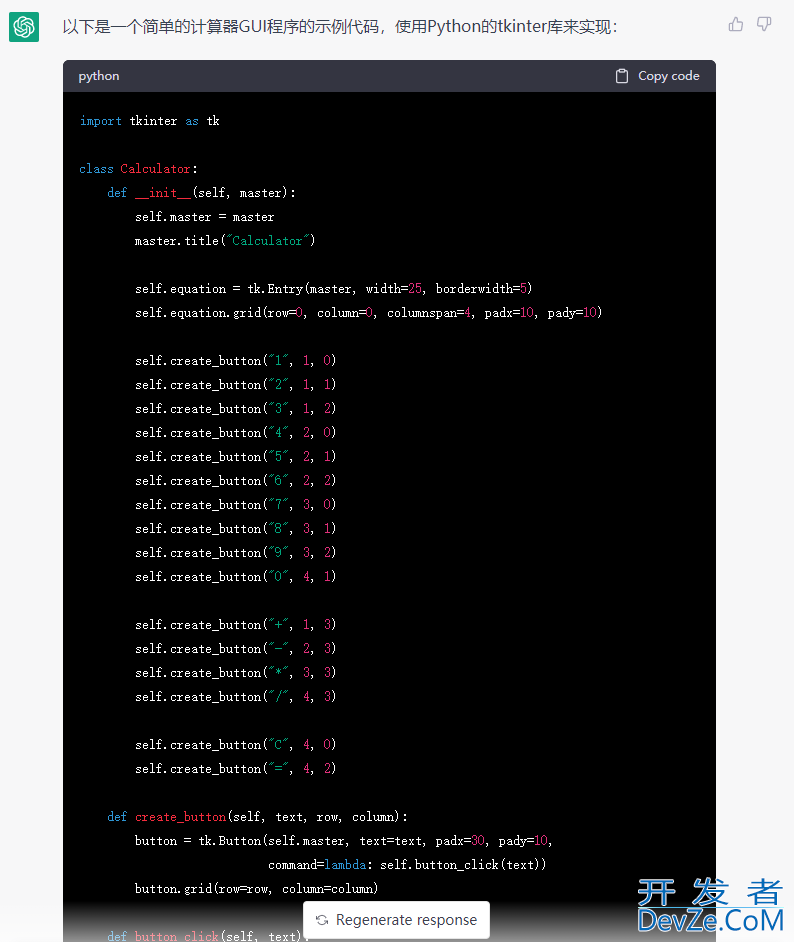Image resolution: width=794 pixels, height=942 pixels.
Task: Click the create_button("=", 4, 2) line
Action: tap(235, 769)
